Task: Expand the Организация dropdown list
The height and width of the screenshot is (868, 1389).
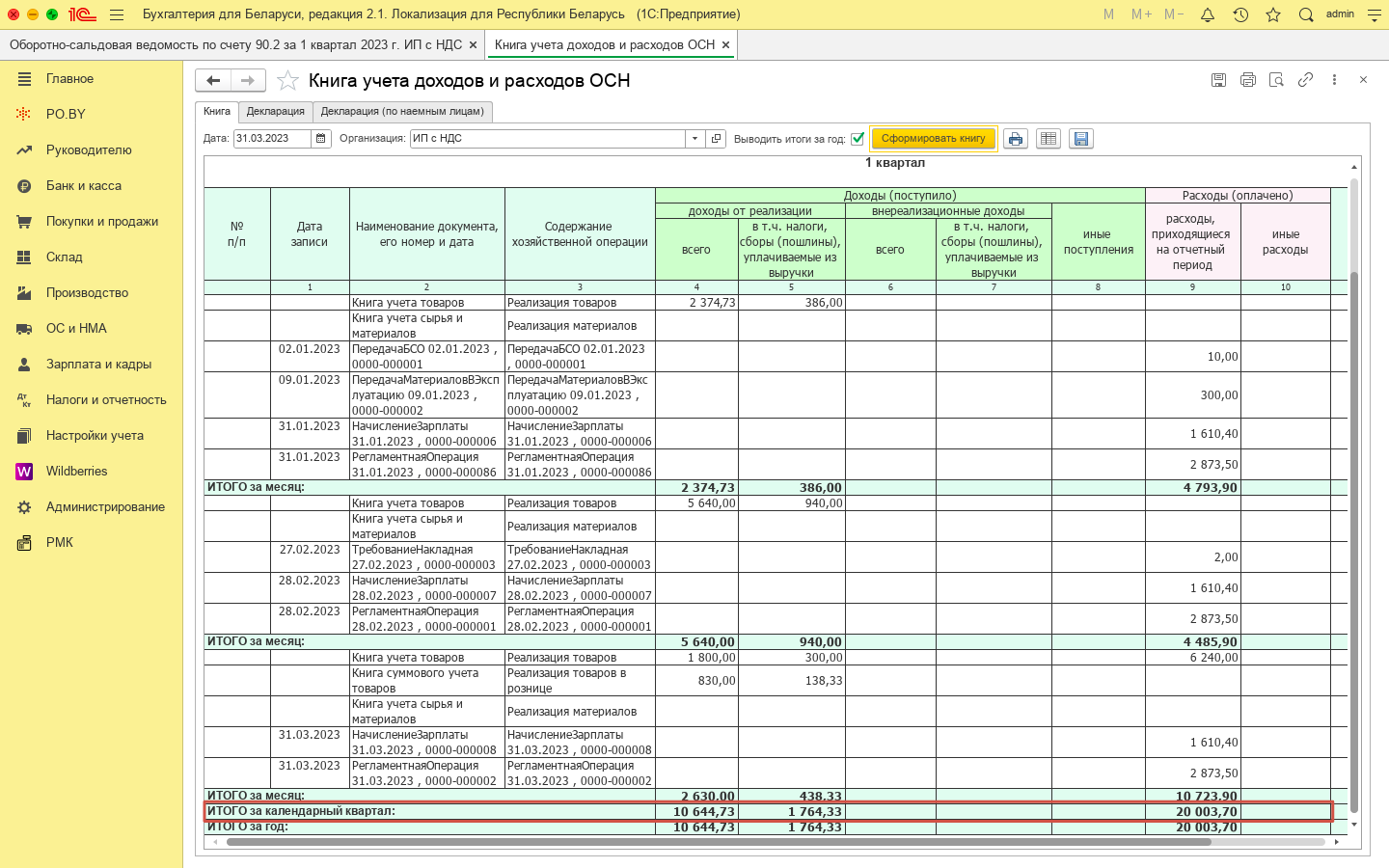Action: coord(694,139)
